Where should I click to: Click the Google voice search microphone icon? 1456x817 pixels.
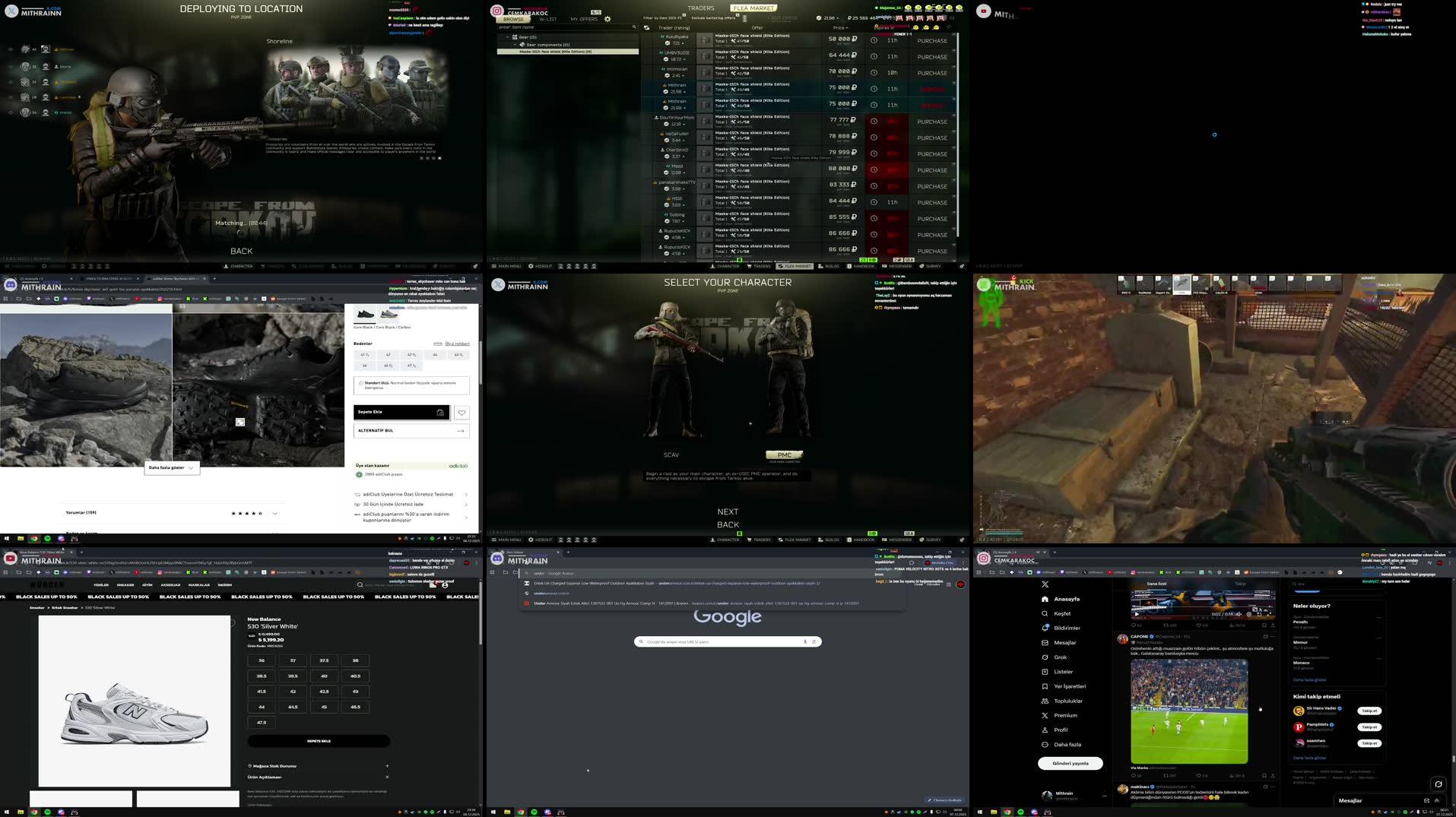805,641
